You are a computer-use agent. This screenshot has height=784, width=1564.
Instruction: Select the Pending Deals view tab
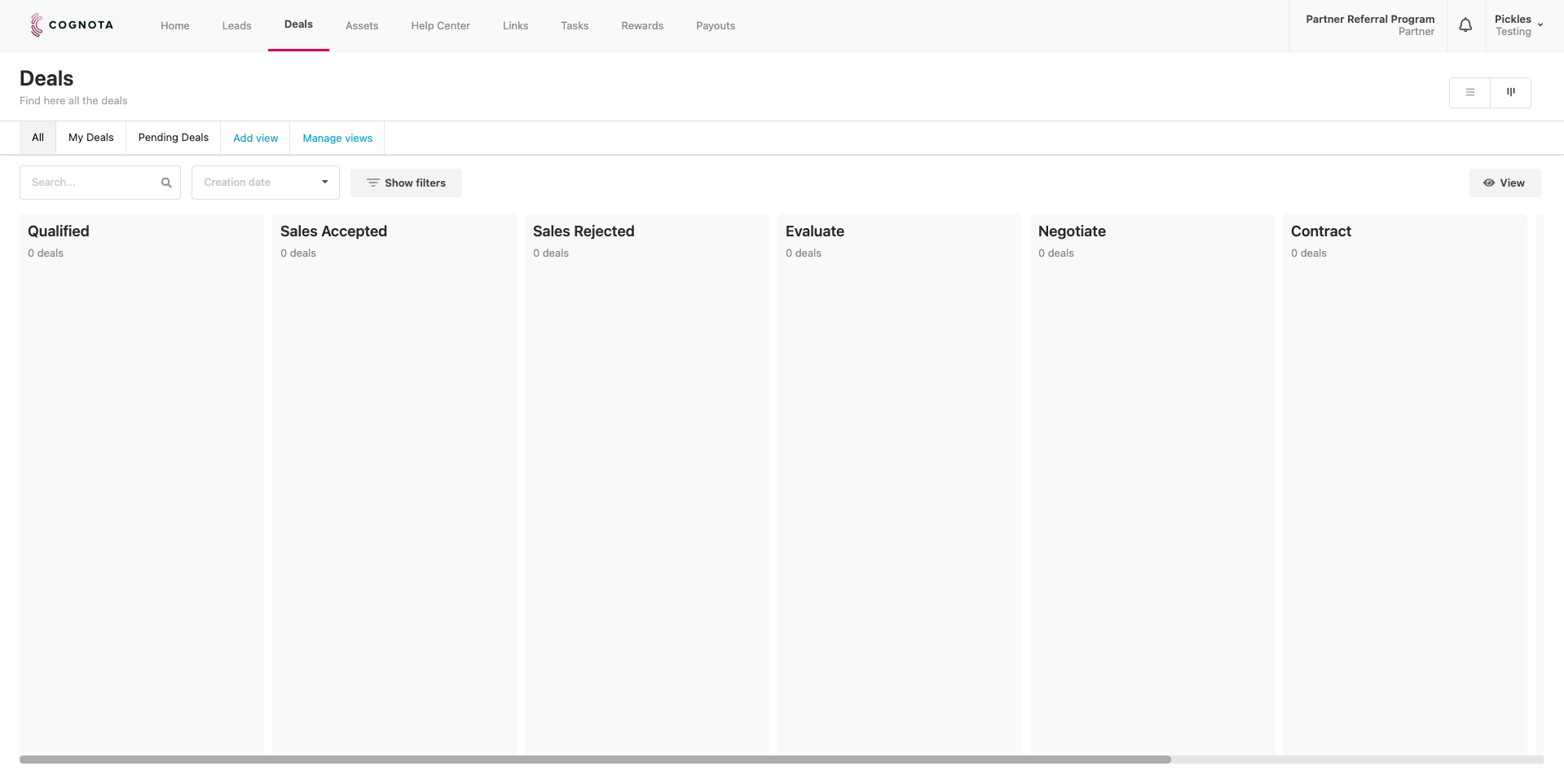(173, 138)
